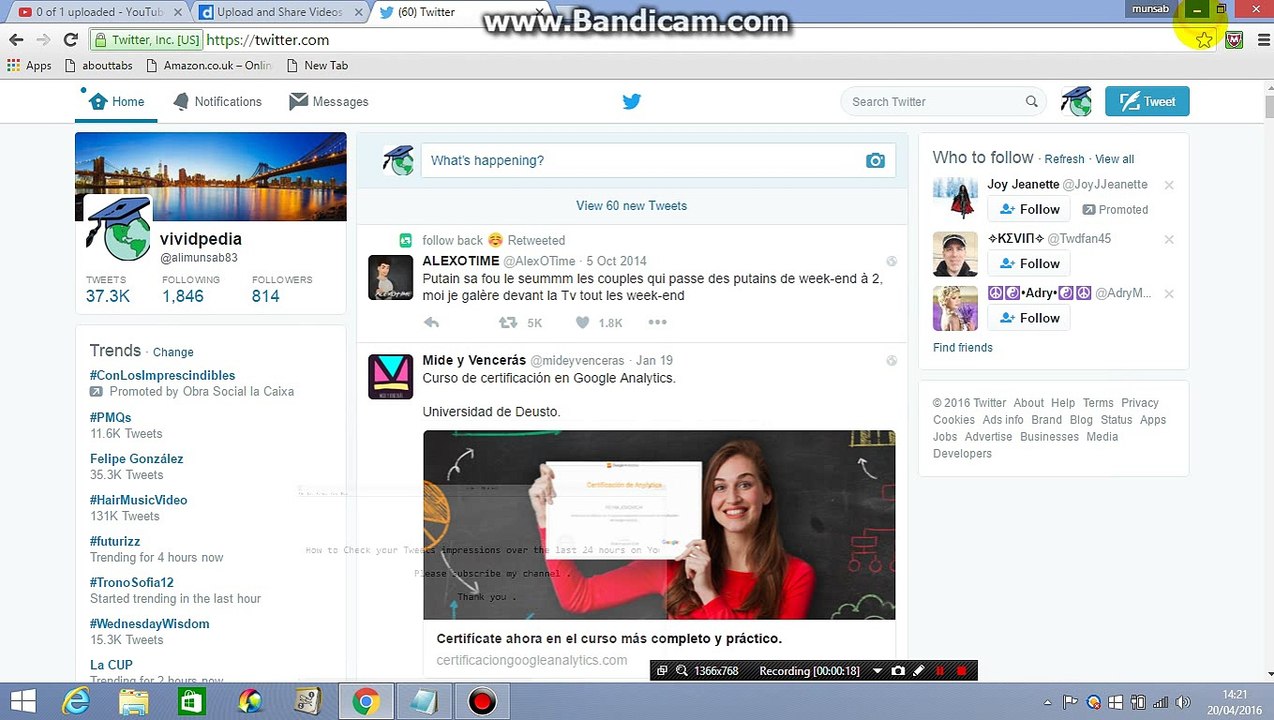Open Help link in footer
This screenshot has width=1274, height=720.
point(1063,403)
